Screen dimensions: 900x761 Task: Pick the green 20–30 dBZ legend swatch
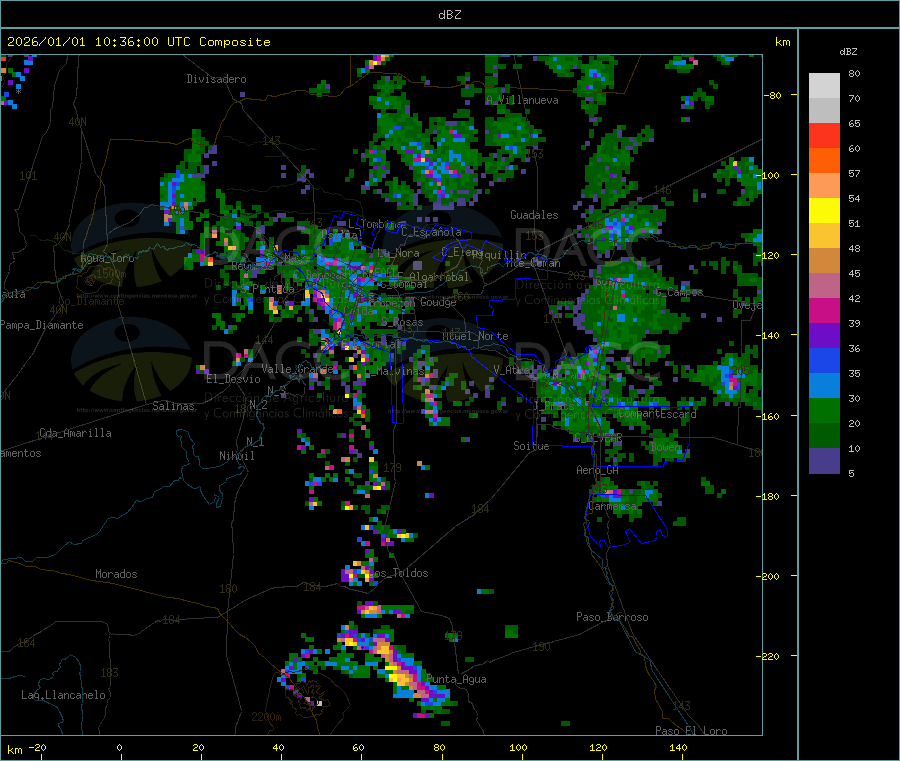pos(824,410)
